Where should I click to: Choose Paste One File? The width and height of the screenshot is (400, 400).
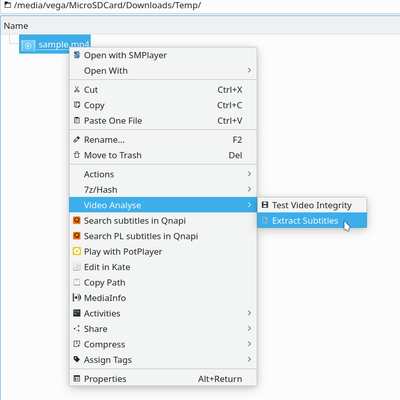[163, 120]
